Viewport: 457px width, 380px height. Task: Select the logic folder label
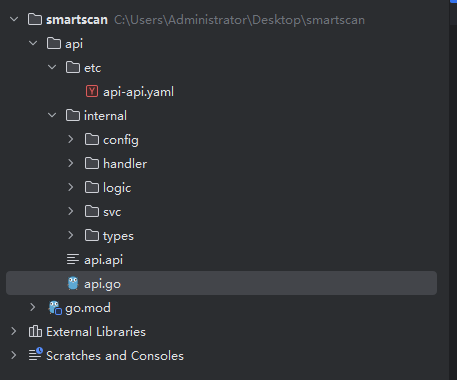click(x=117, y=188)
